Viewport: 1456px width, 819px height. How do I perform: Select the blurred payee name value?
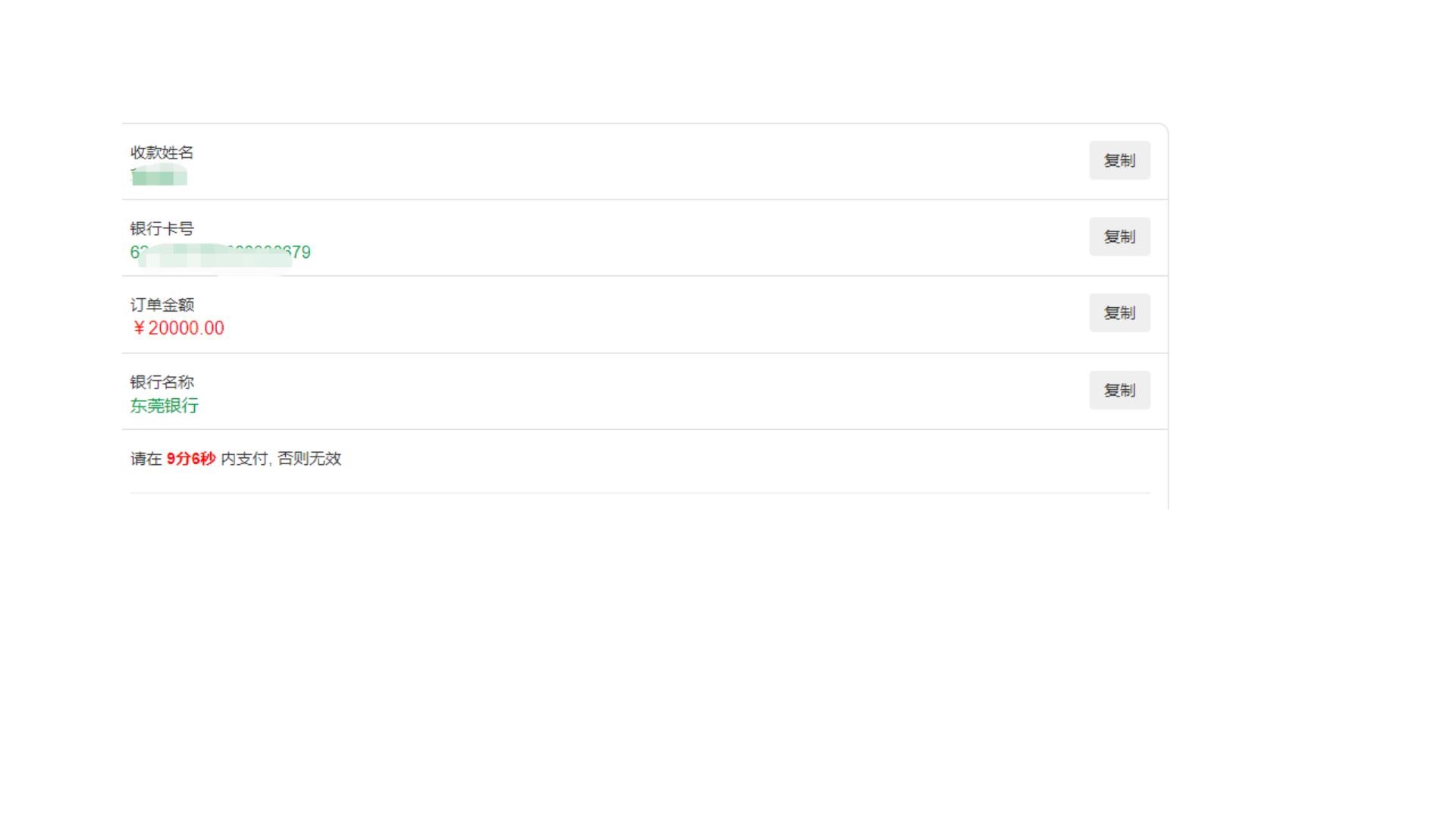(x=159, y=177)
